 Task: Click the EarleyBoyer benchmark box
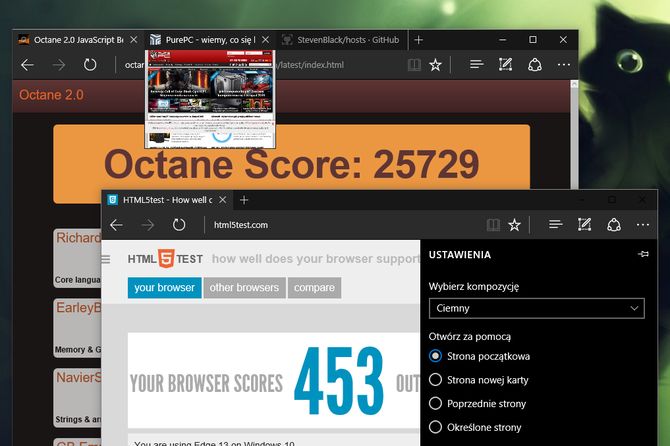[78, 328]
